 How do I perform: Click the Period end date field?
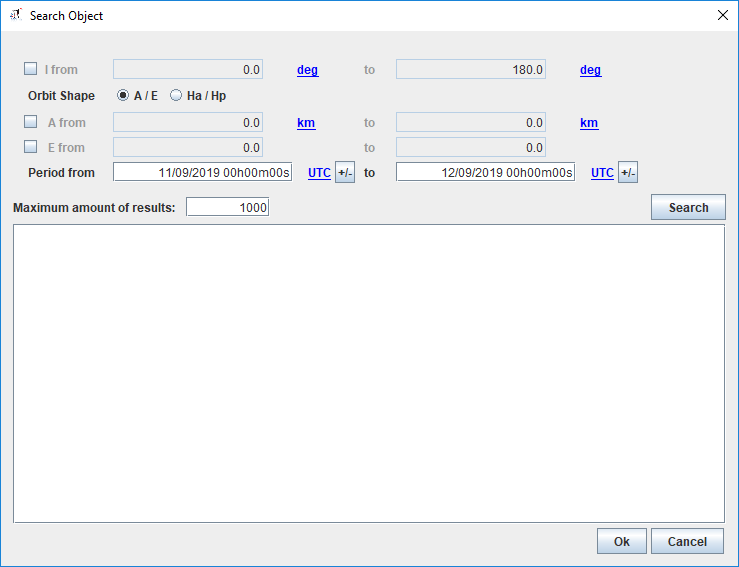point(485,172)
